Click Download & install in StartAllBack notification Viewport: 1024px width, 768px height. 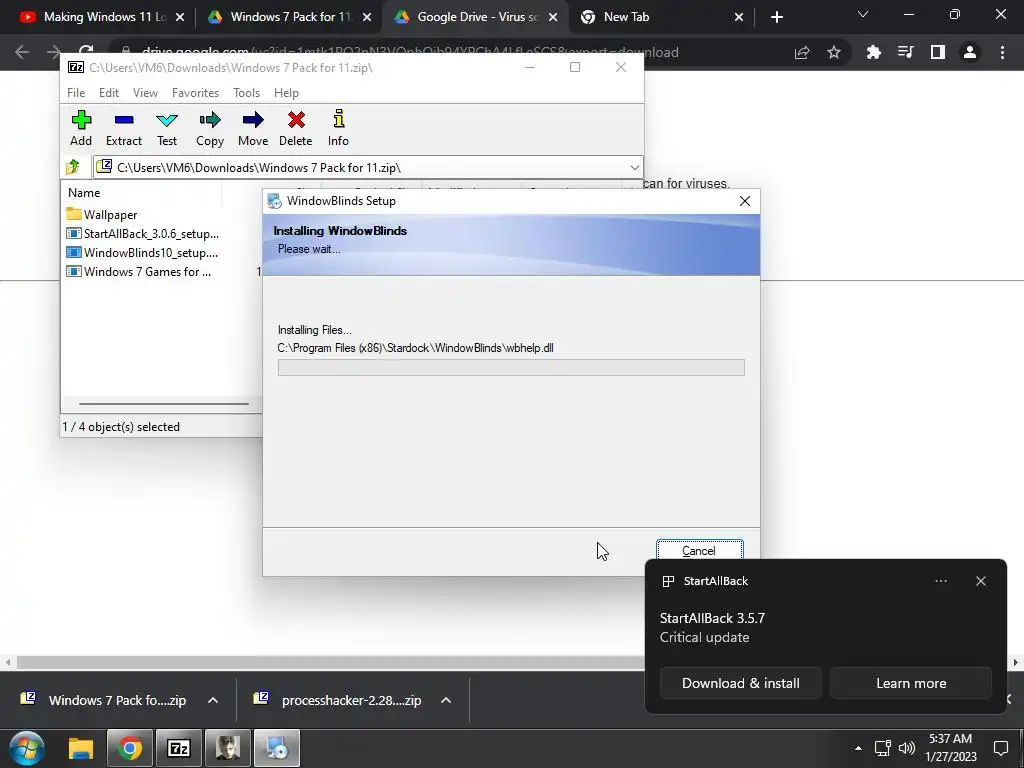(741, 683)
